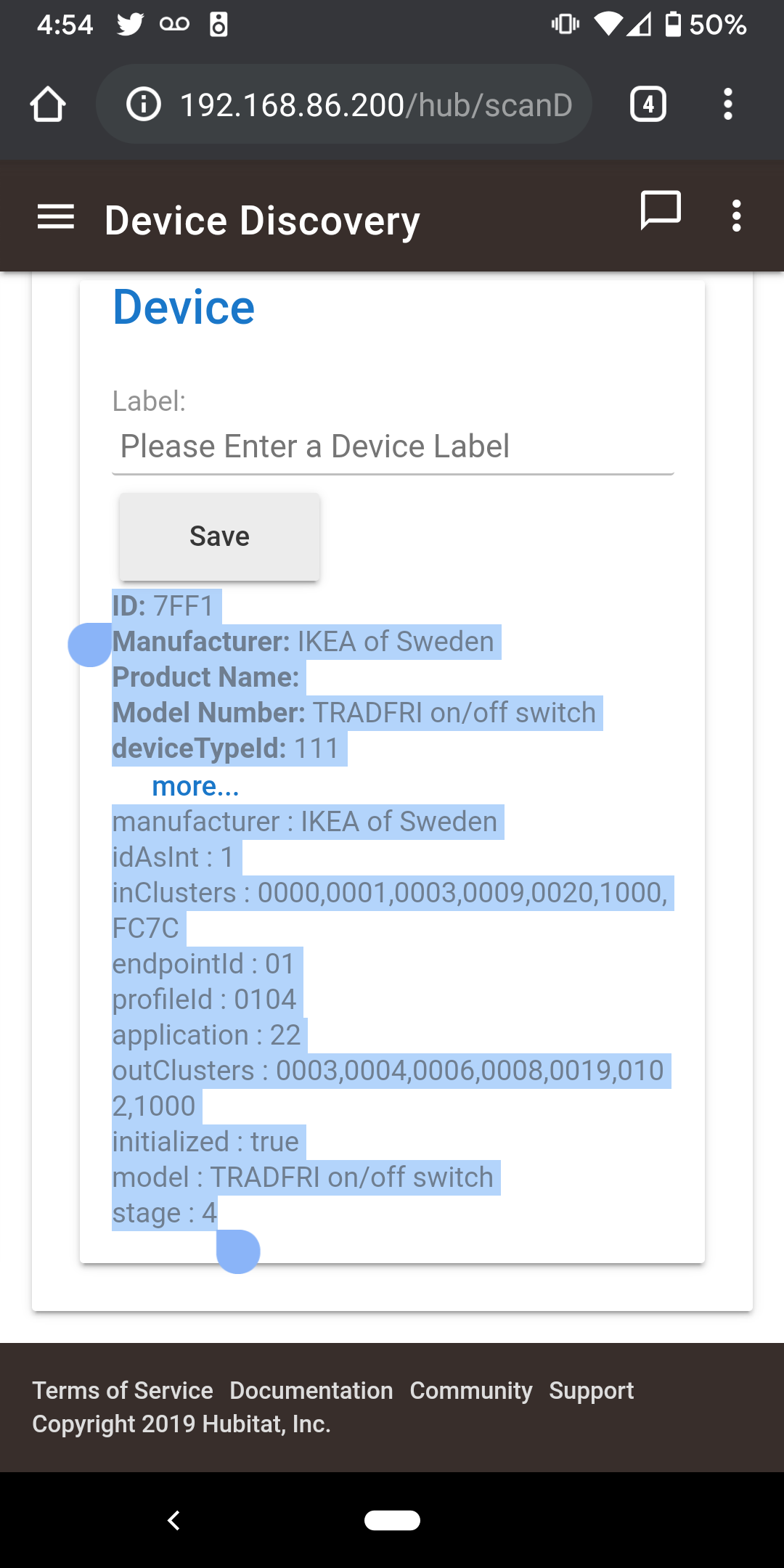Open the Documentation link
This screenshot has height=1568, width=784.
click(311, 1390)
